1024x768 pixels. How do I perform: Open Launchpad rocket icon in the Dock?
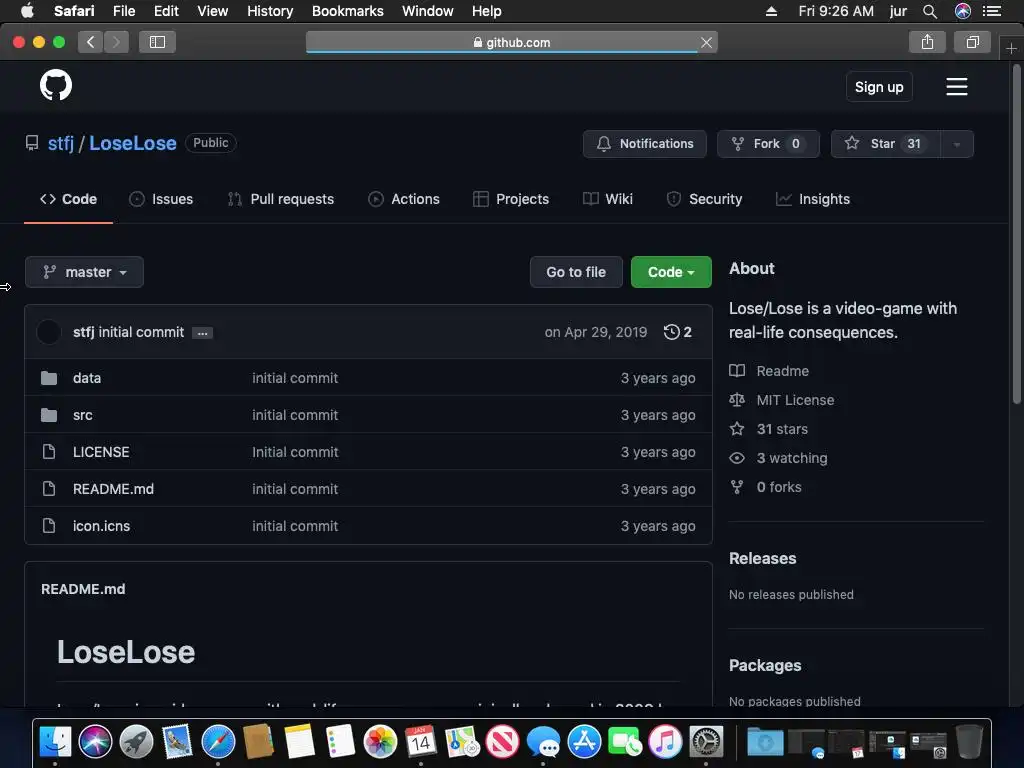(136, 742)
